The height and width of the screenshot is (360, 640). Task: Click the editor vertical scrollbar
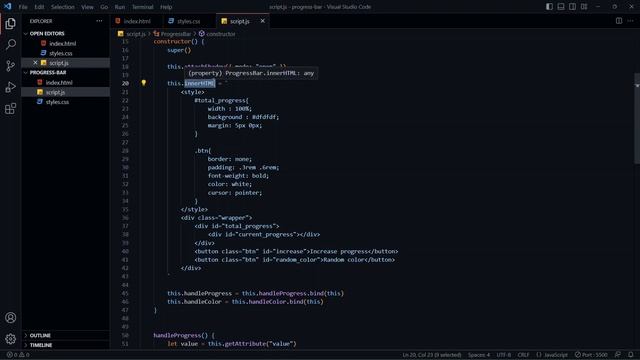pyautogui.click(x=637, y=119)
